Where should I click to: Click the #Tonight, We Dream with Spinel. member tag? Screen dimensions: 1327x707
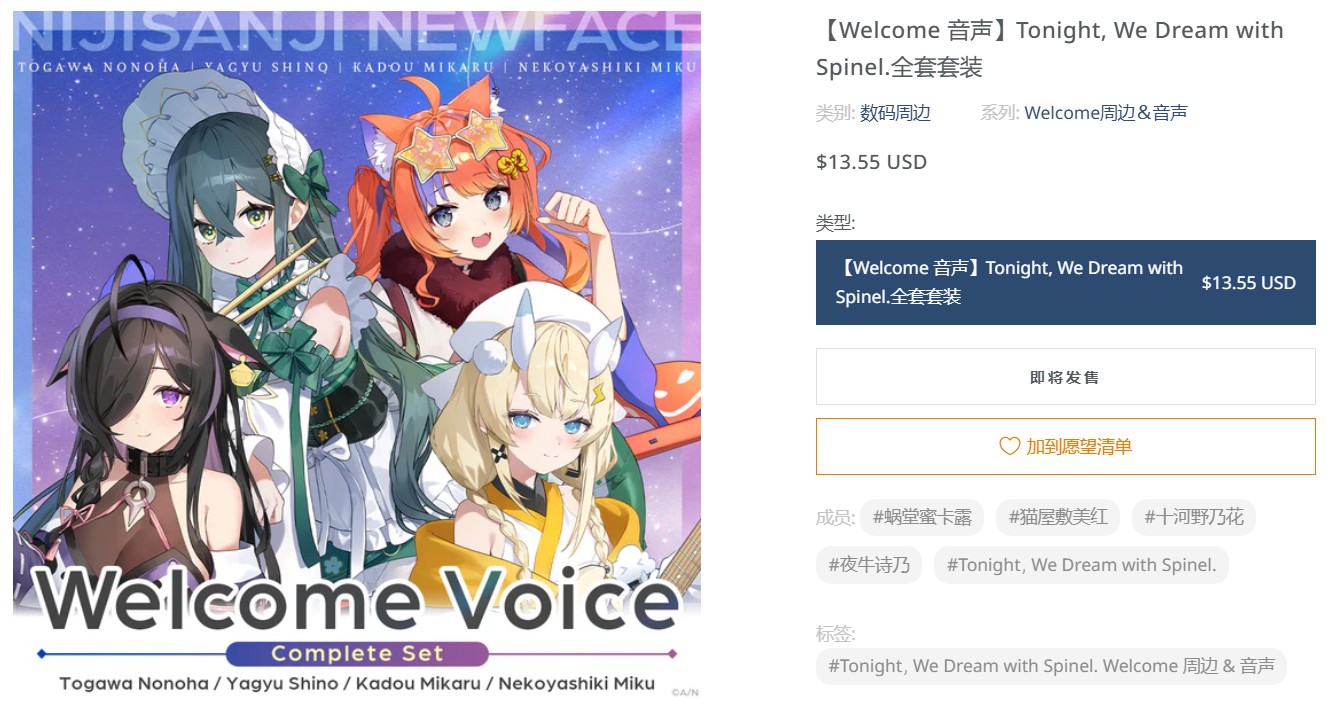[1081, 565]
